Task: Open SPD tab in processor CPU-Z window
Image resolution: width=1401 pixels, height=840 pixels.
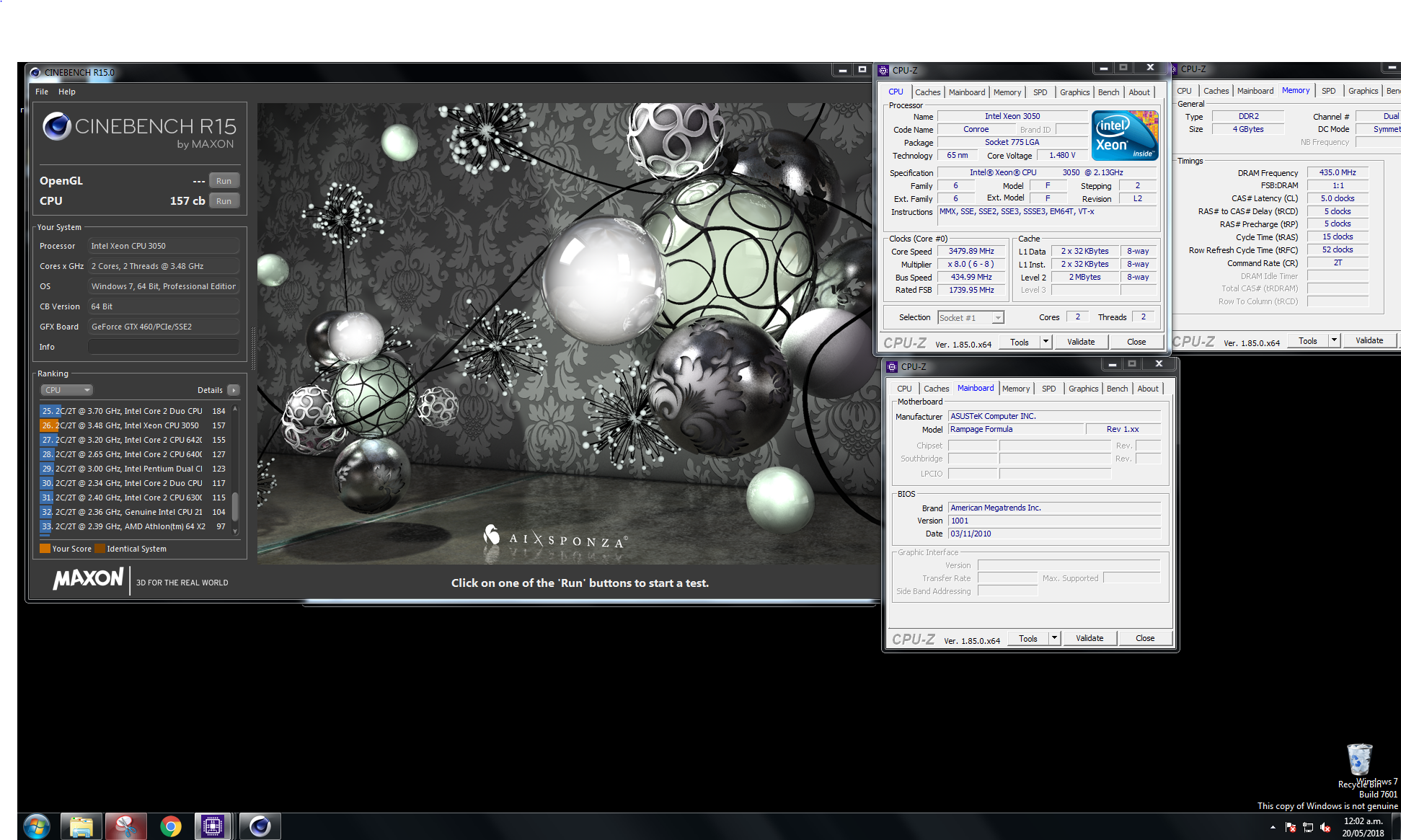Action: 1040,92
